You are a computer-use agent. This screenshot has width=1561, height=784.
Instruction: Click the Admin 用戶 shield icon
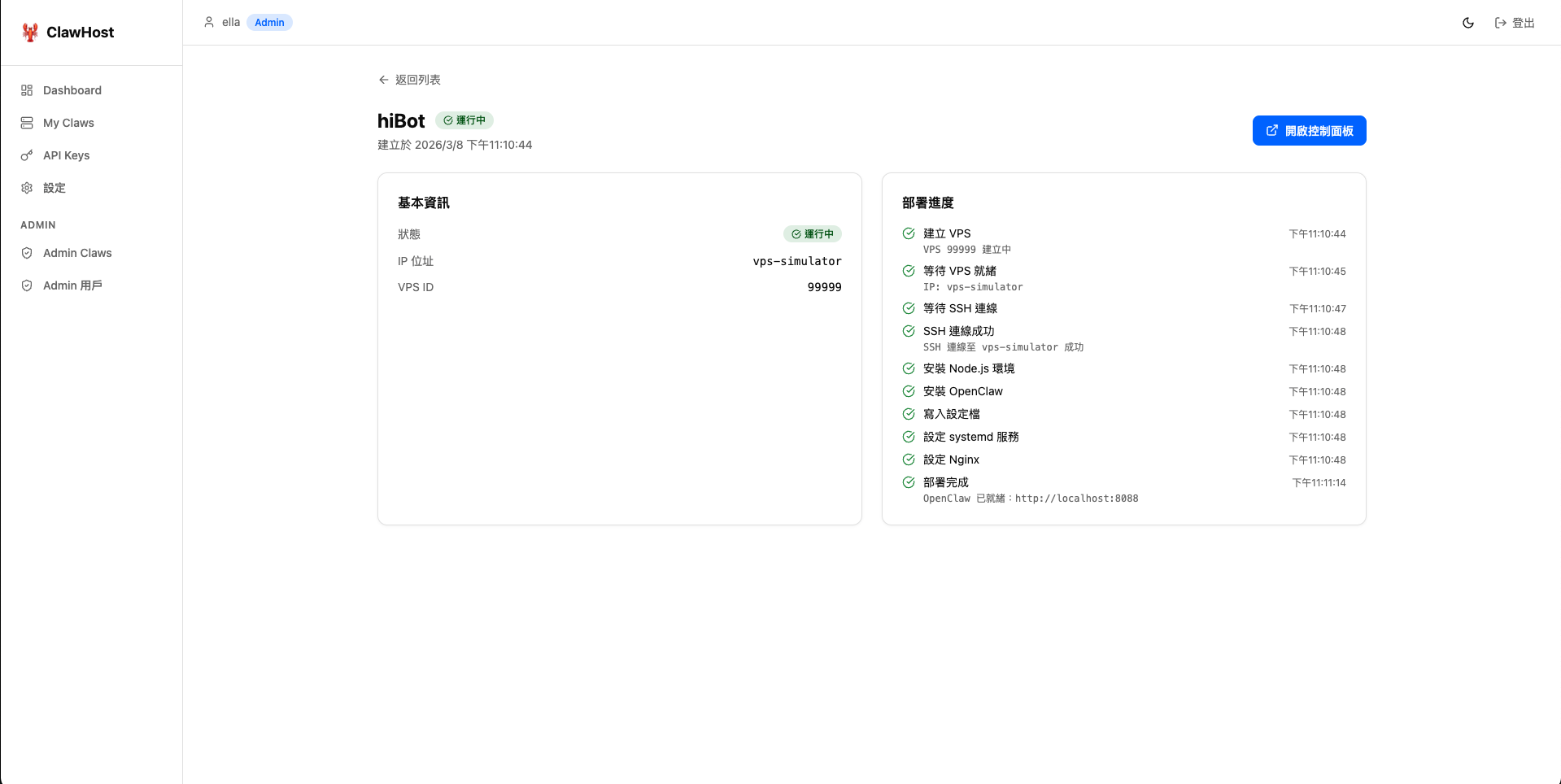pyautogui.click(x=27, y=285)
